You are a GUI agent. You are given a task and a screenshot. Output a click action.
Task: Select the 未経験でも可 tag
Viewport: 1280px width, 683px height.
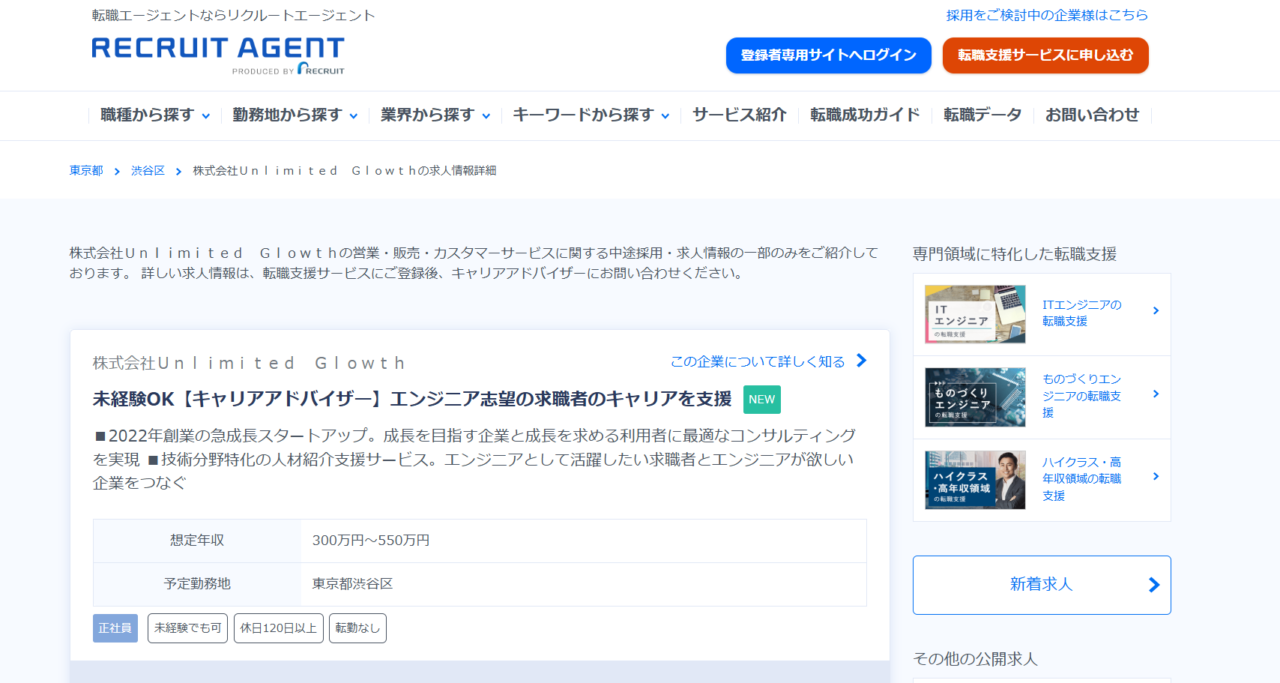tap(188, 628)
